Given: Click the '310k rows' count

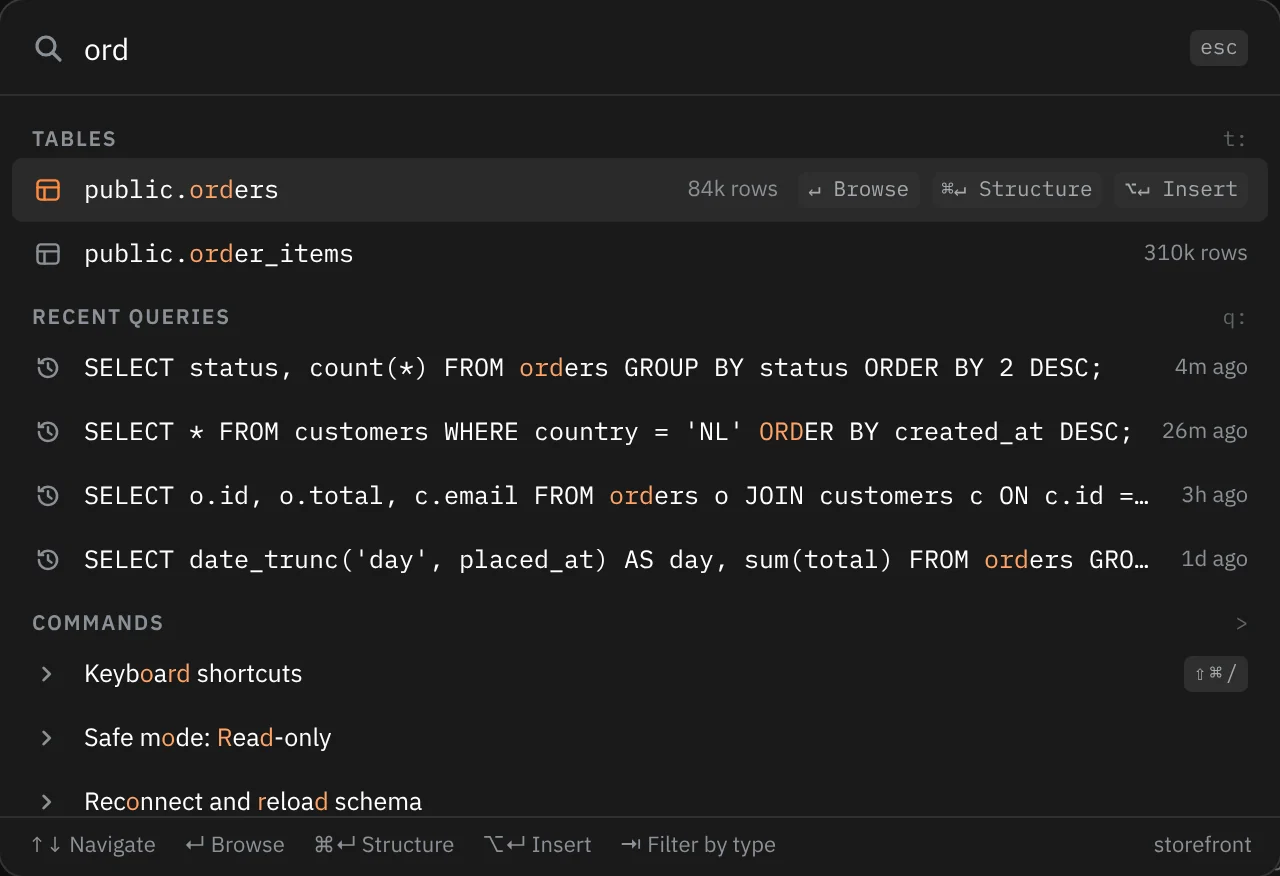Looking at the screenshot, I should tap(1195, 253).
